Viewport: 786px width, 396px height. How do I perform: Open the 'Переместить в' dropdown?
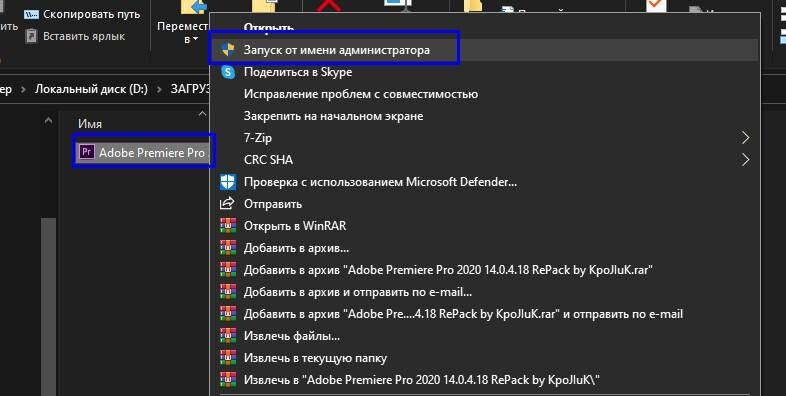coord(183,32)
